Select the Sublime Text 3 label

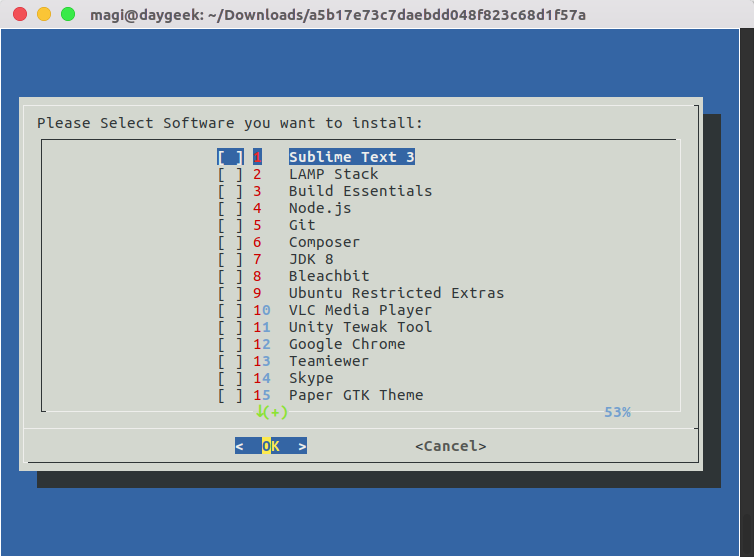pyautogui.click(x=352, y=157)
